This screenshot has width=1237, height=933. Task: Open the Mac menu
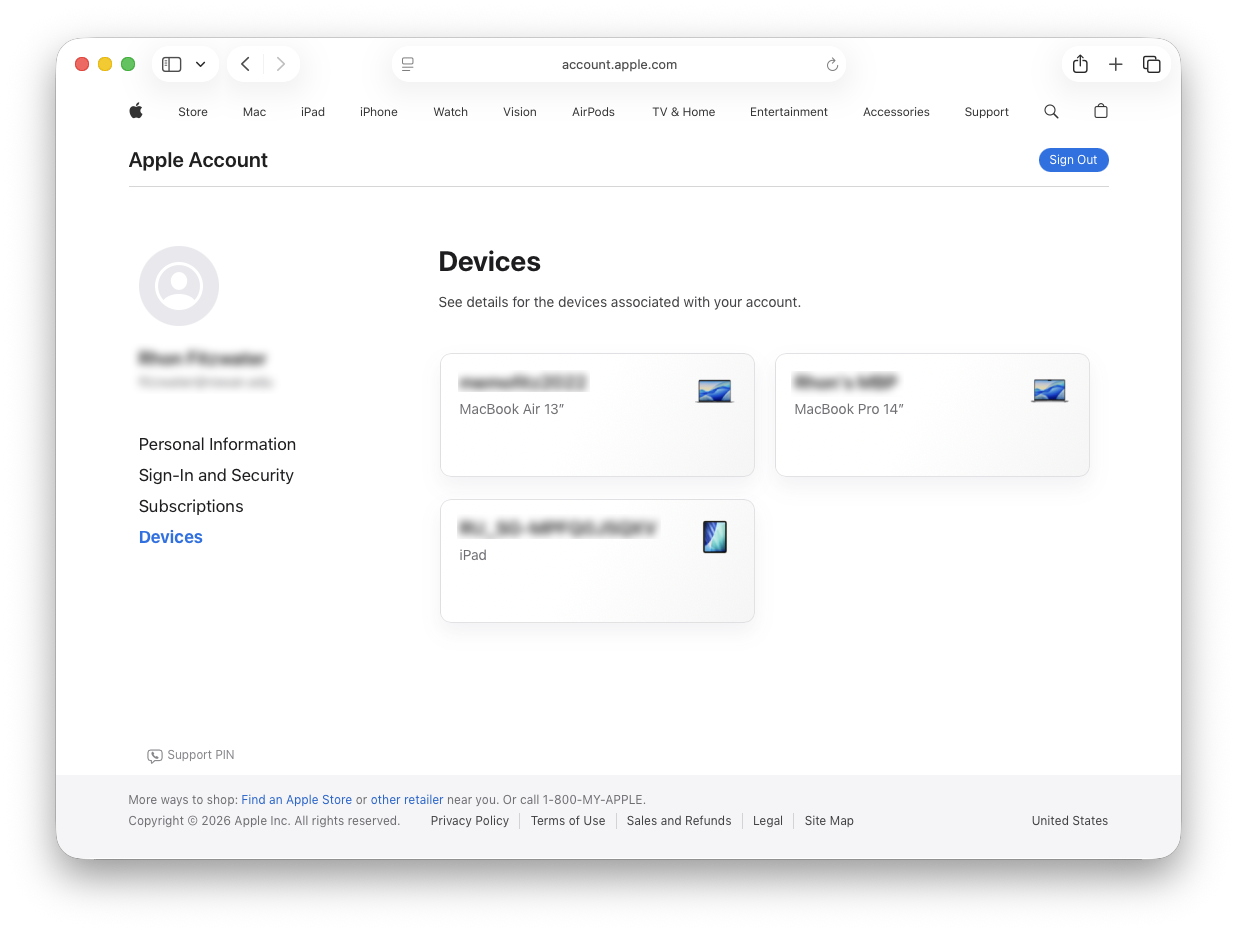click(x=255, y=112)
